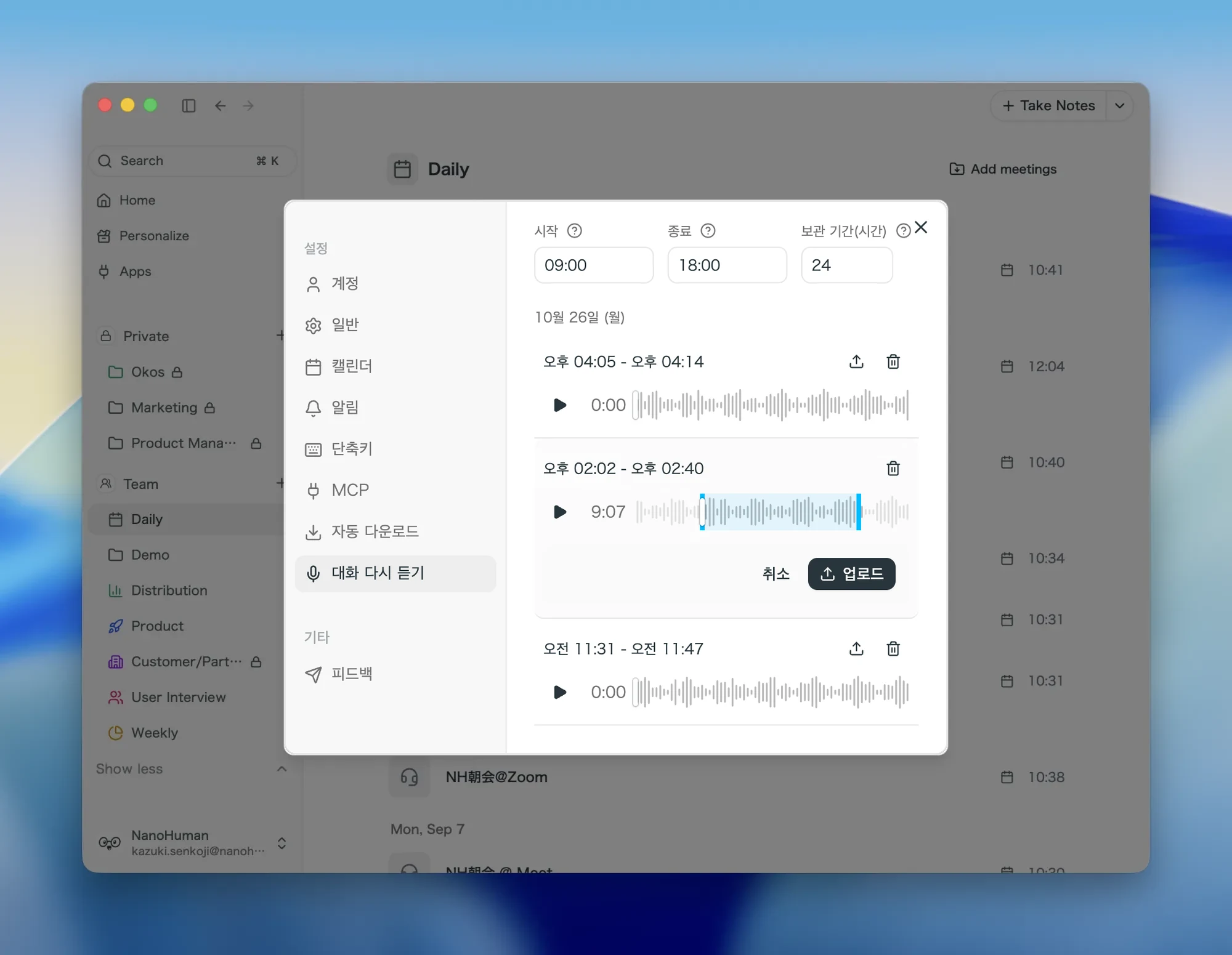Open 알림 settings section

[395, 408]
